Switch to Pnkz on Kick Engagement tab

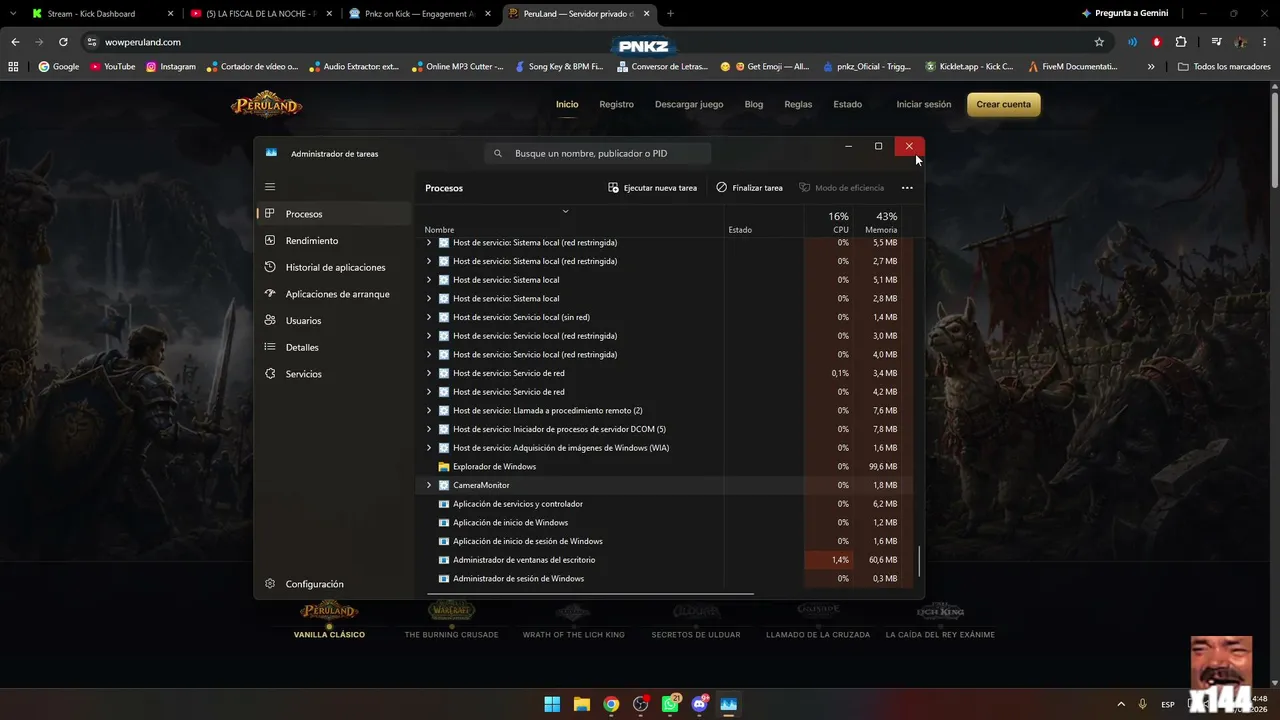click(419, 14)
